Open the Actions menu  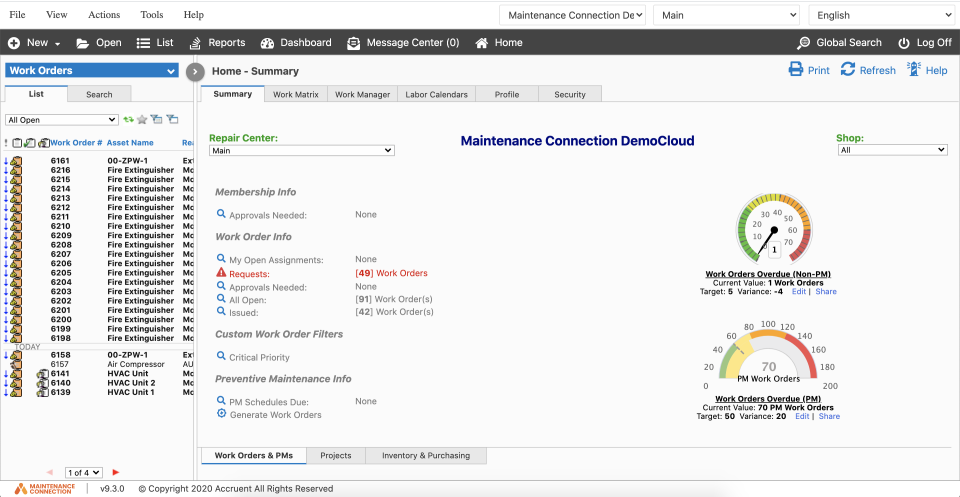104,15
